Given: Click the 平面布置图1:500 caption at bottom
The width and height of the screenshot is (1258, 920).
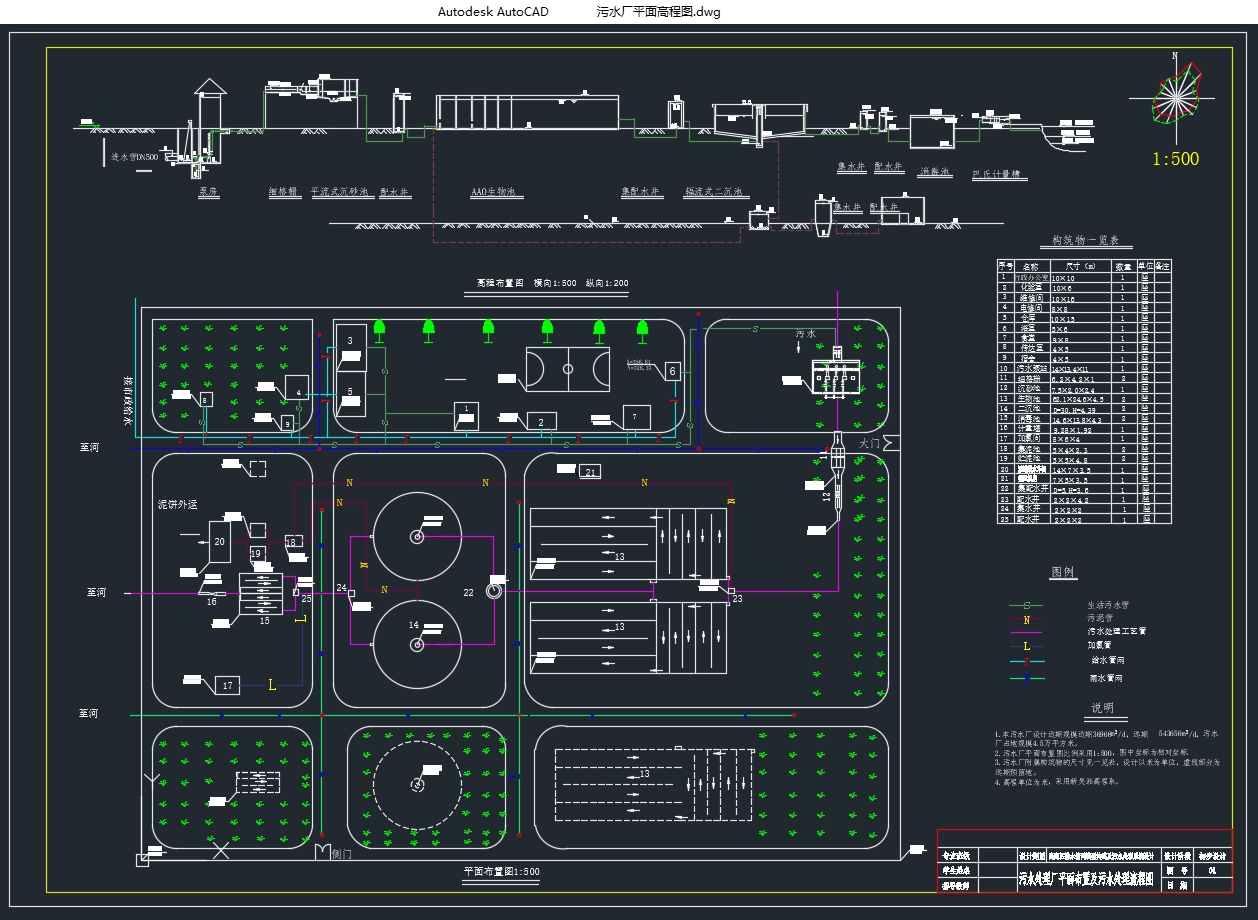Looking at the screenshot, I should pos(501,871).
